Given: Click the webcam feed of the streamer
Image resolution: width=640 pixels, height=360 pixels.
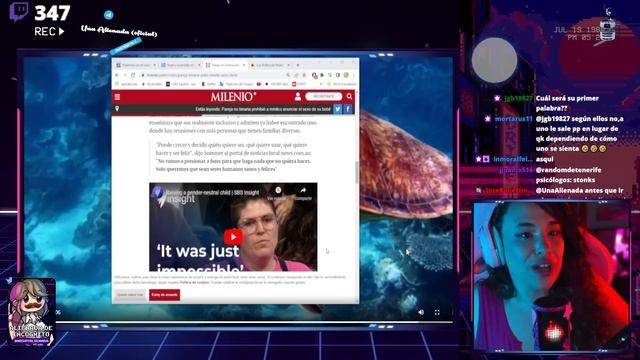Looking at the screenshot, I should (x=551, y=276).
